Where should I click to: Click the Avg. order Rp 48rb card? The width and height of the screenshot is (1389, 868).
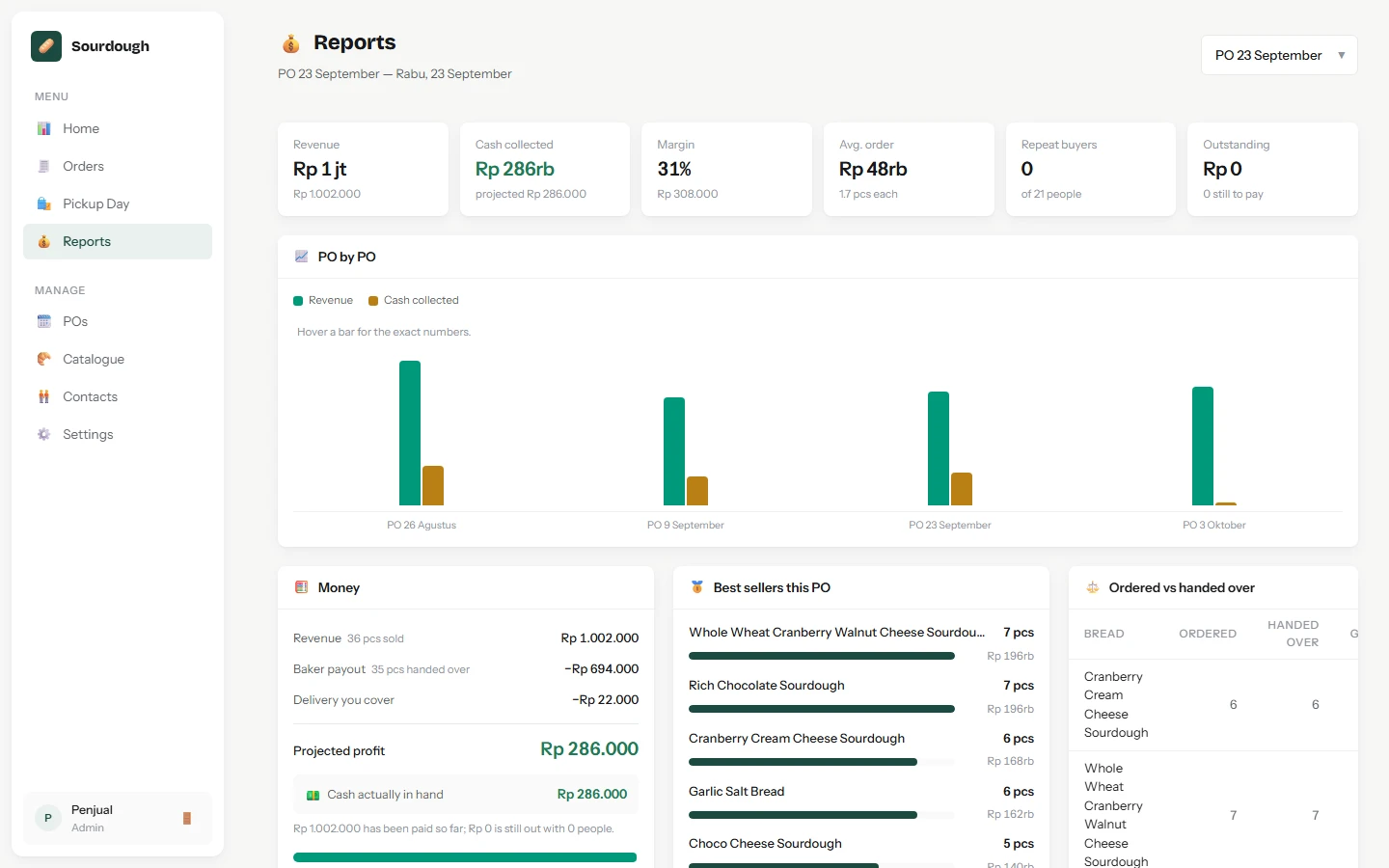tap(909, 169)
